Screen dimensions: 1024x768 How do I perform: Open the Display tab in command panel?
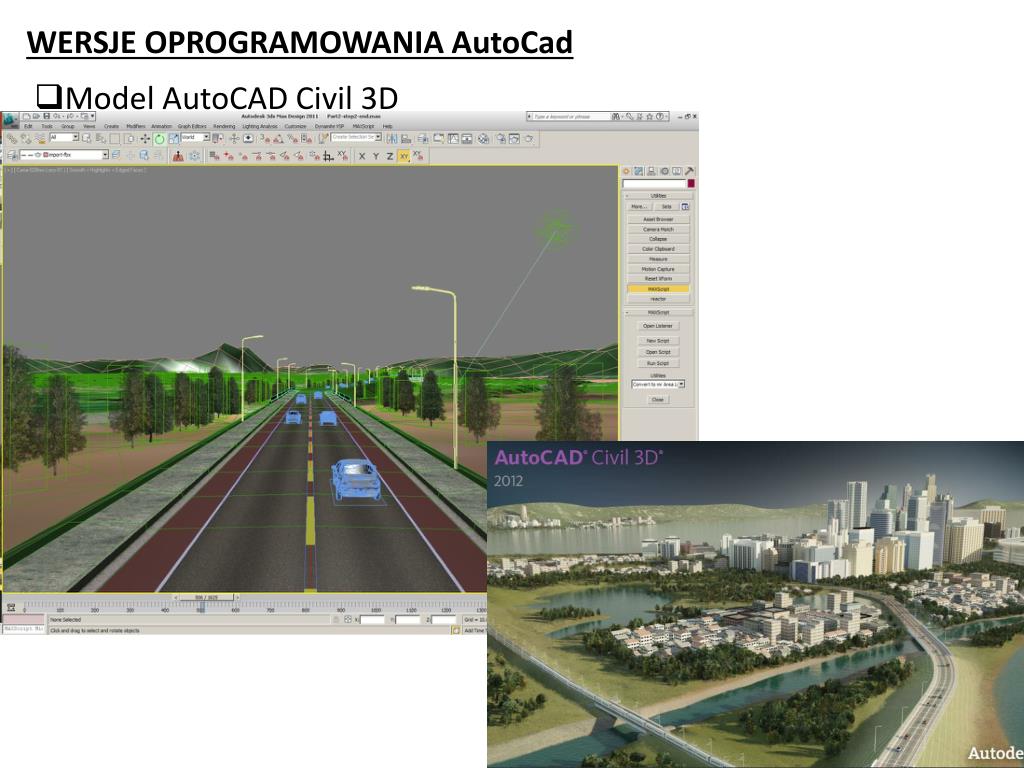pyautogui.click(x=677, y=171)
